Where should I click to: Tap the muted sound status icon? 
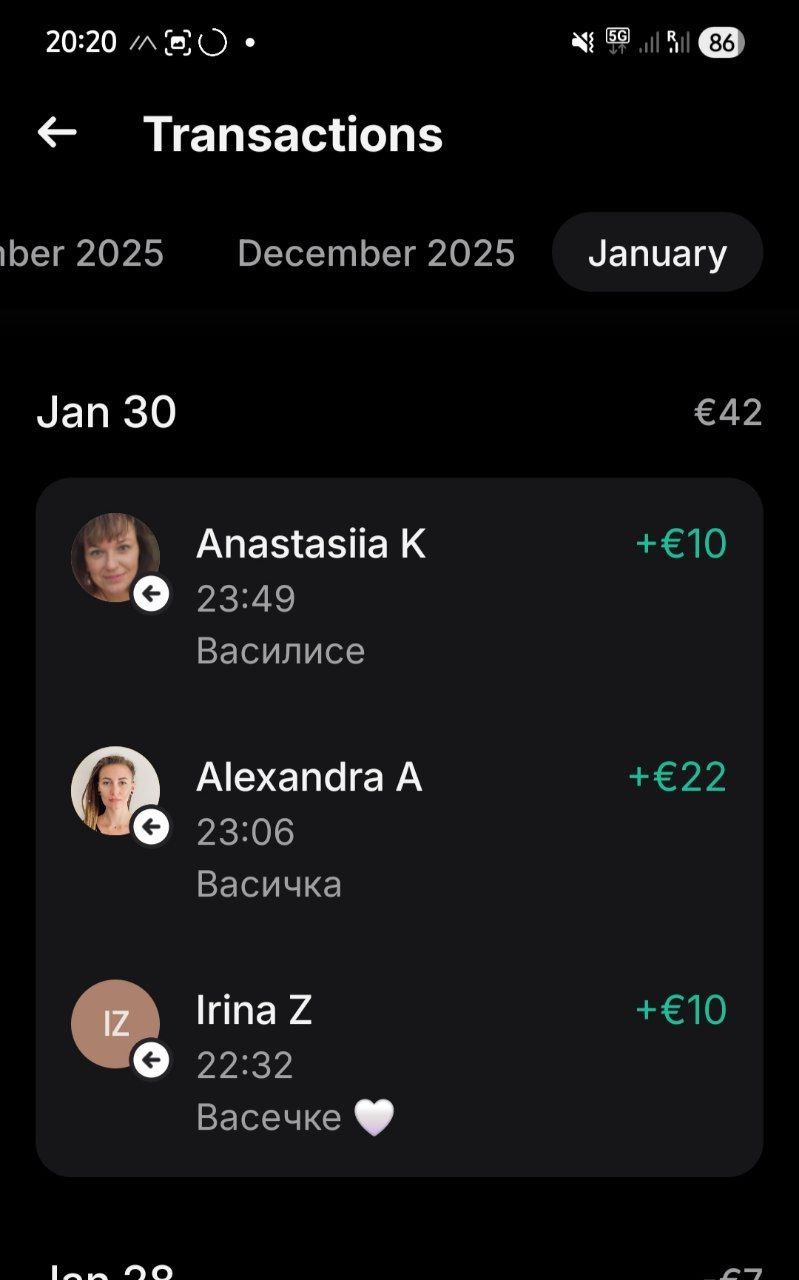pyautogui.click(x=582, y=42)
